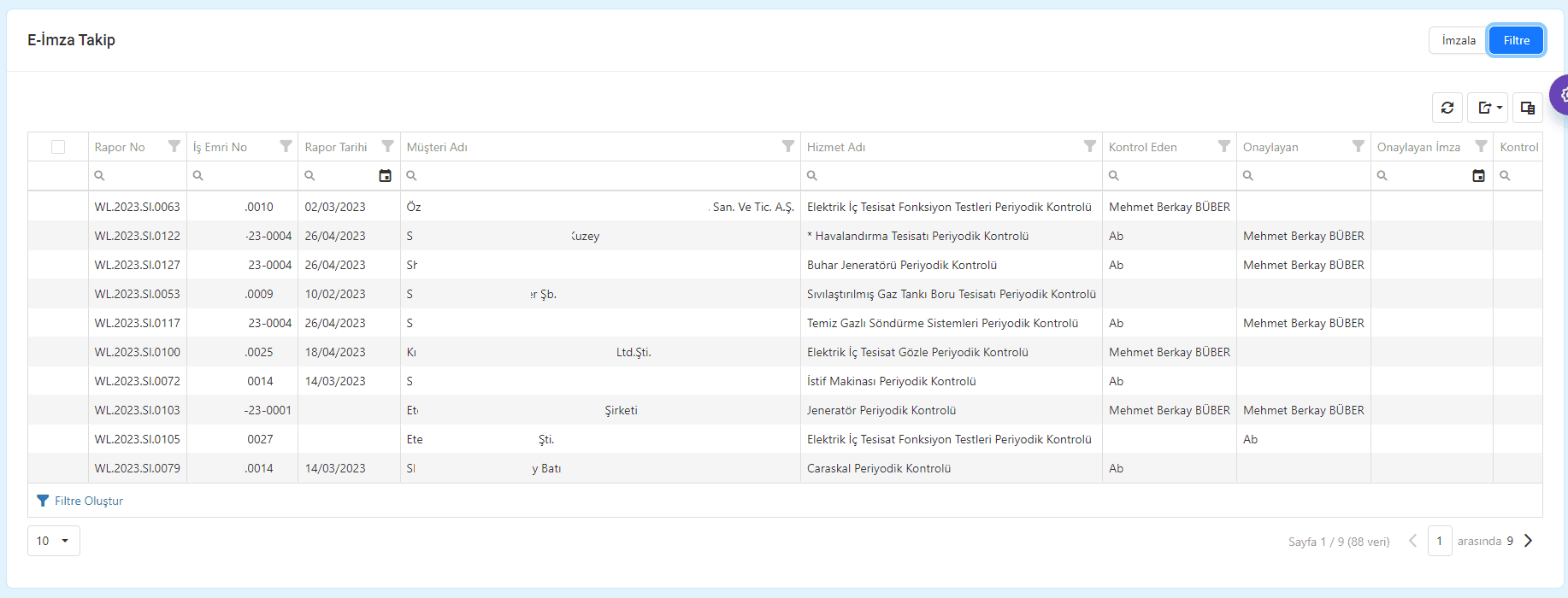The height and width of the screenshot is (598, 1568).
Task: Open filter for Onaylayan İmza column
Action: [1481, 146]
